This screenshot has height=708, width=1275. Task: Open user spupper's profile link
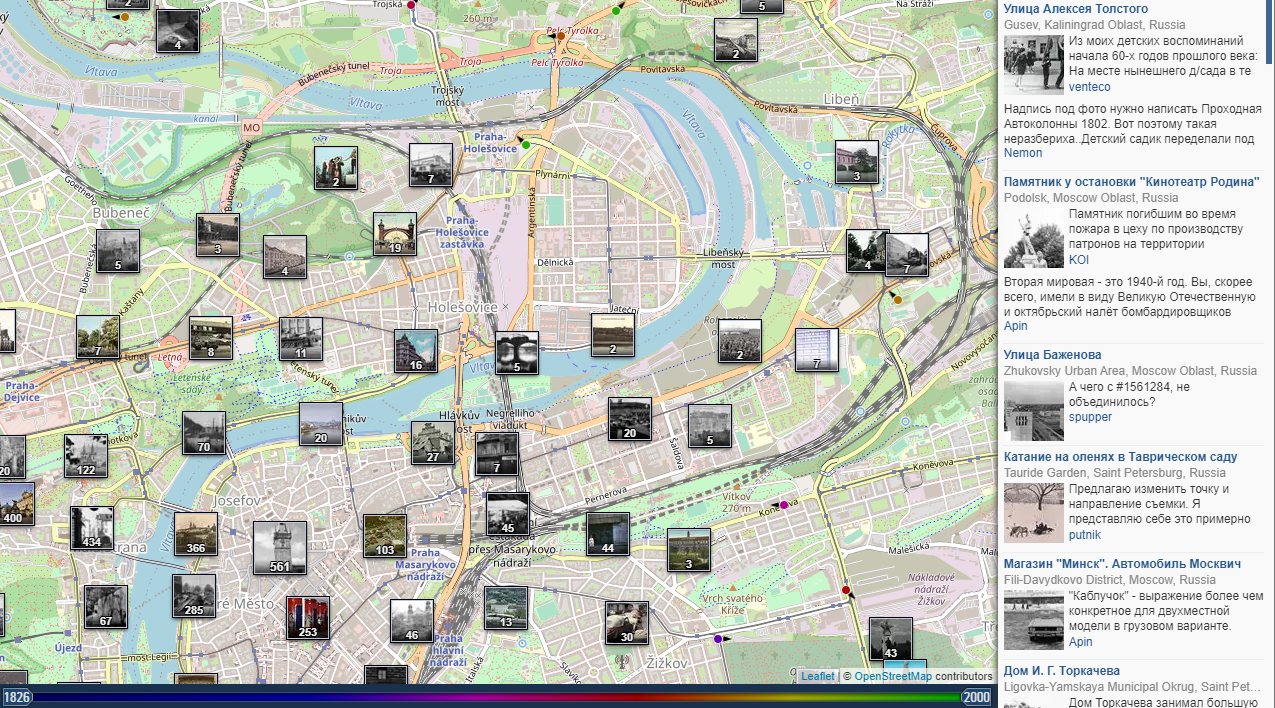1090,417
